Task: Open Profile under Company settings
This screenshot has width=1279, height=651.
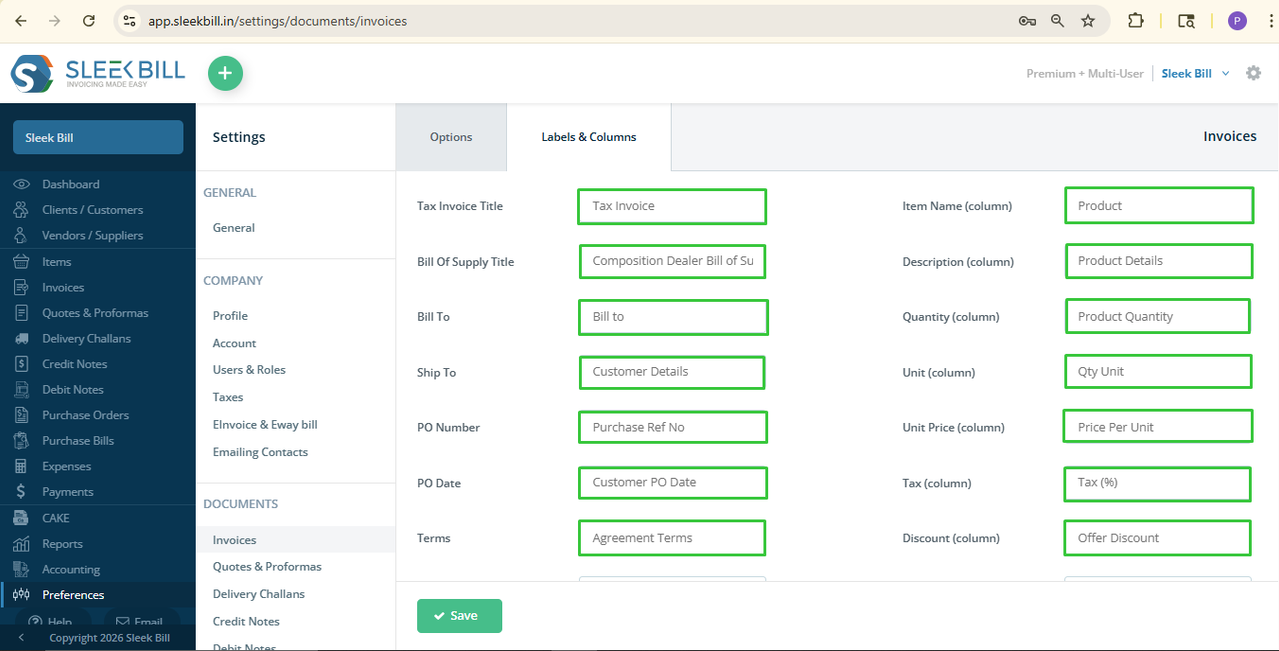Action: point(230,316)
